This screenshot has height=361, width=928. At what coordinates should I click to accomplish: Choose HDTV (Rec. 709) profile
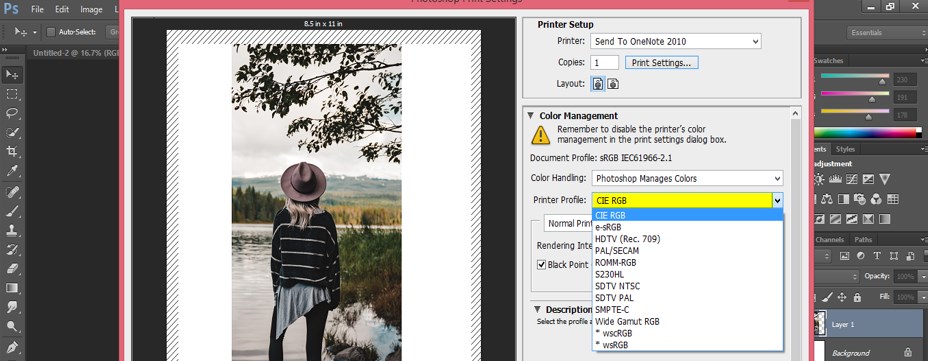pos(687,239)
